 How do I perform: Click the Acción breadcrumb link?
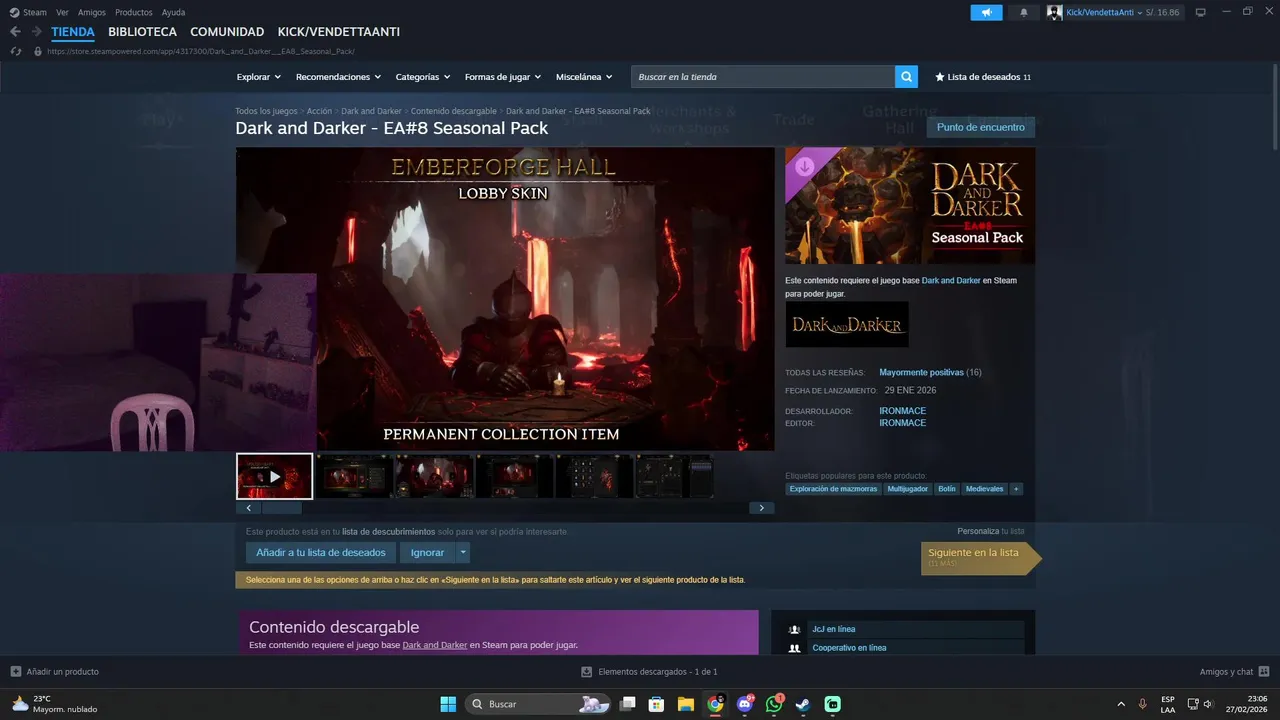[319, 111]
